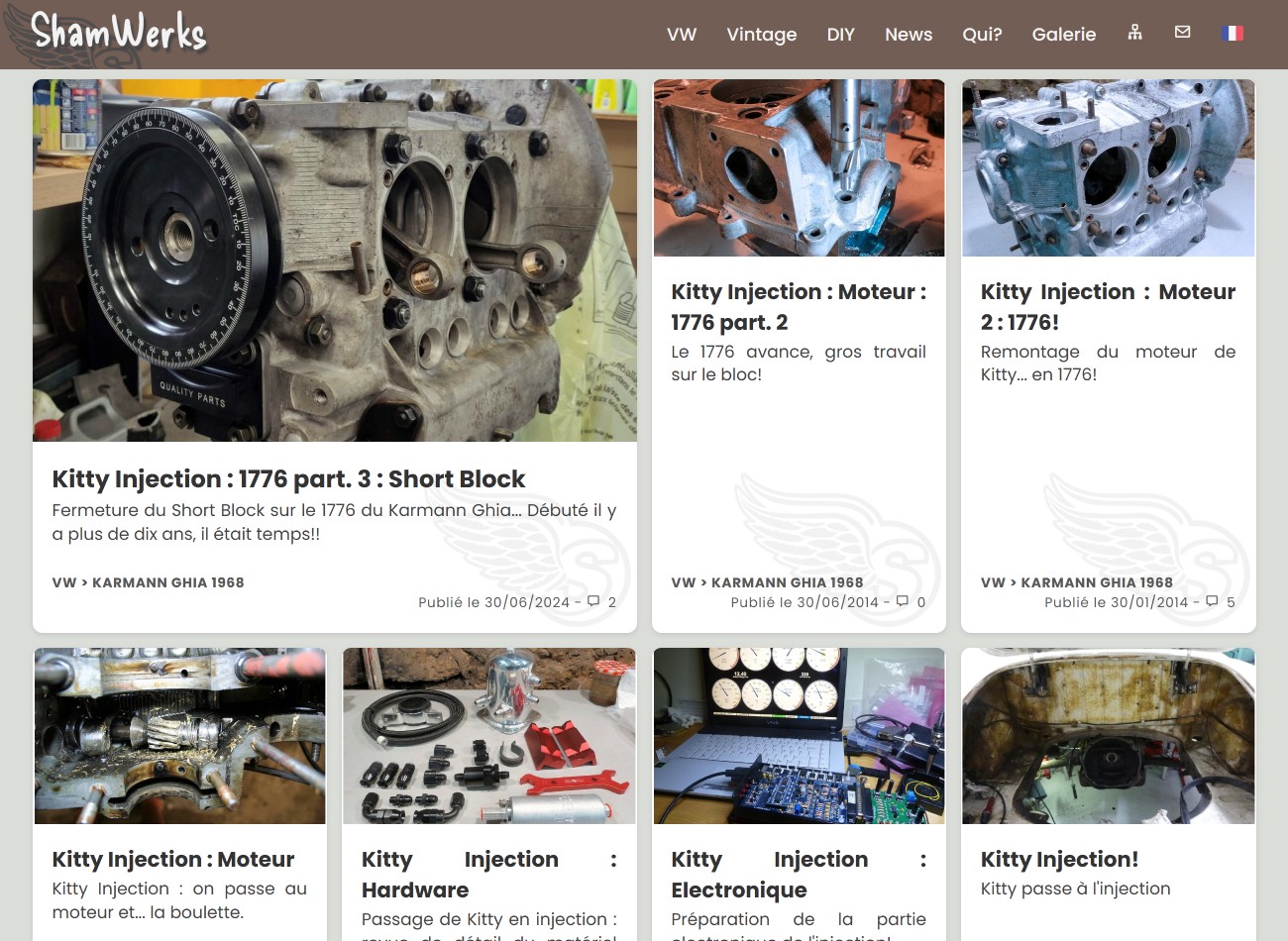The image size is (1288, 941).
Task: Open article 'Kitty Injection : 1776 part. 3 : Short Block'
Action: point(288,479)
